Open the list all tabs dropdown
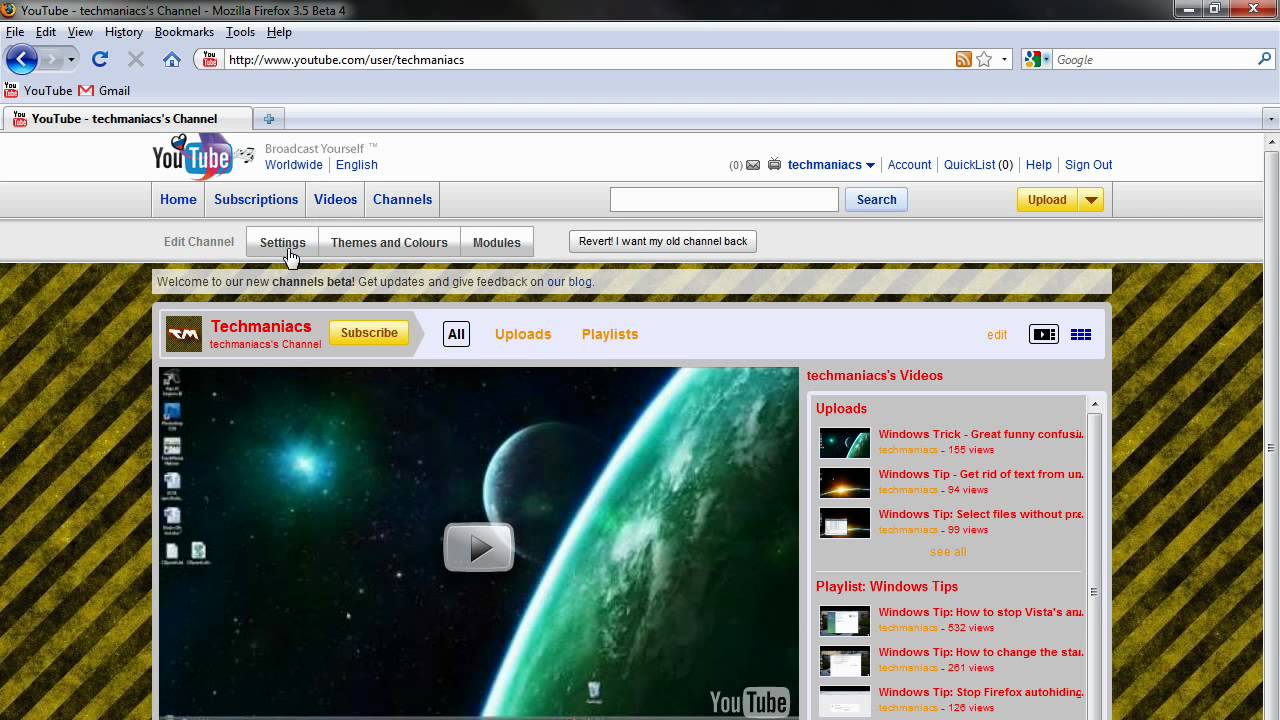 (1272, 118)
